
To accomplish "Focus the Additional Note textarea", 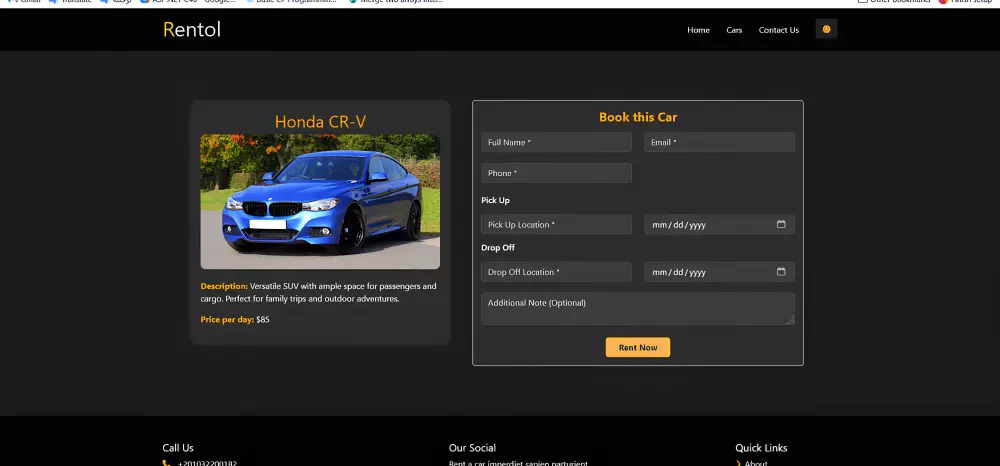I will click(x=638, y=309).
